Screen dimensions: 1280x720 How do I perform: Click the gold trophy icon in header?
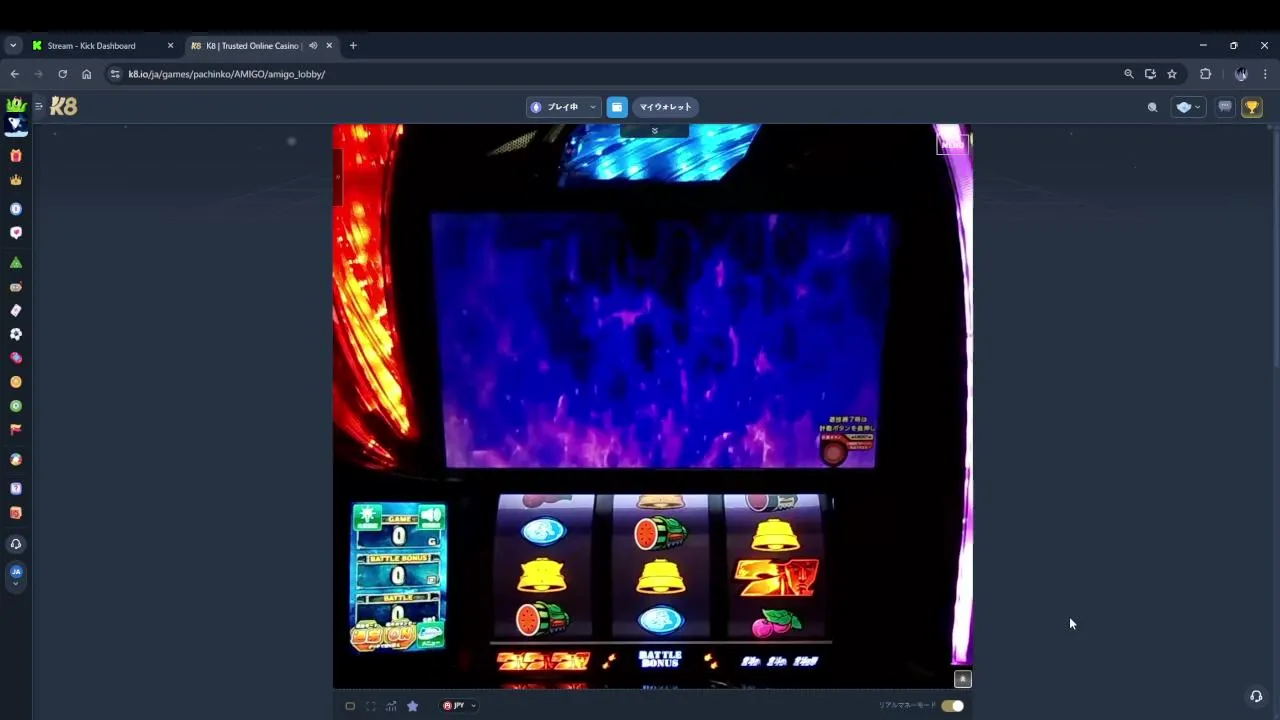(1252, 107)
